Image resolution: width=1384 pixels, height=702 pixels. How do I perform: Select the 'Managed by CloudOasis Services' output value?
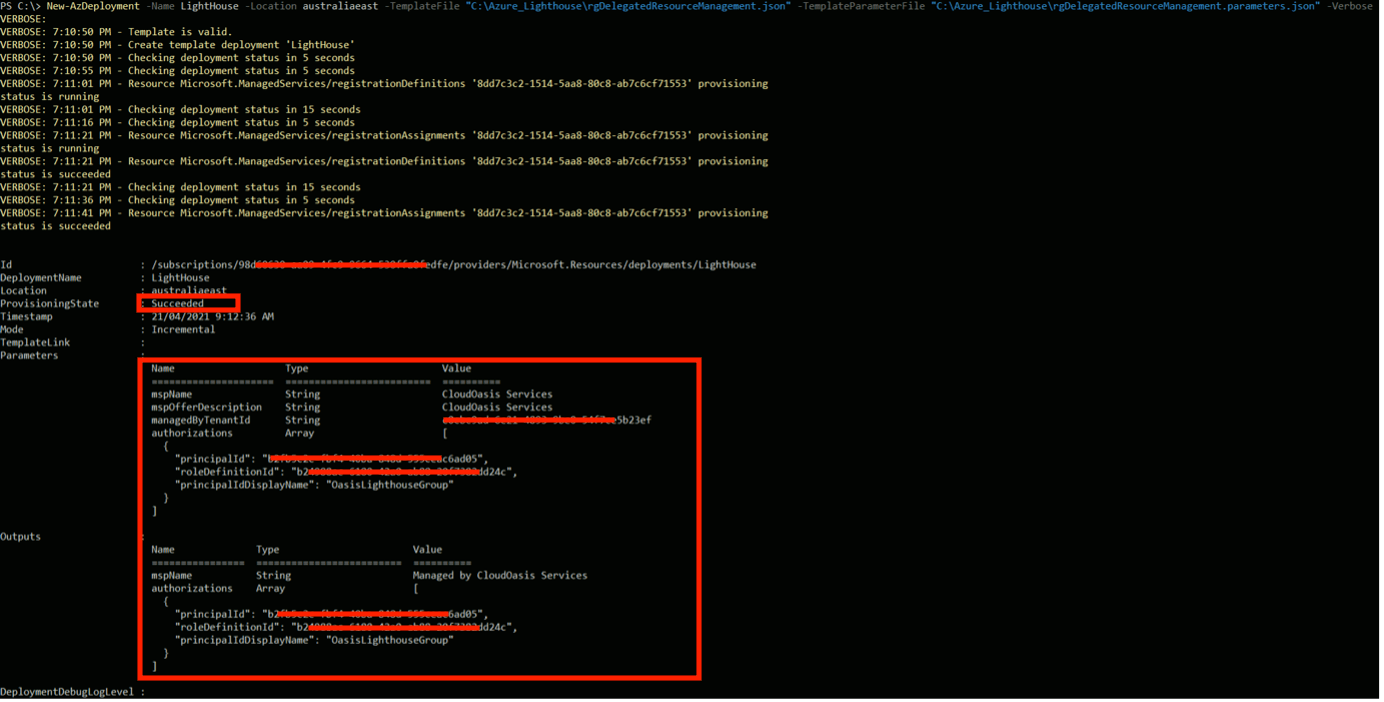pyautogui.click(x=500, y=576)
